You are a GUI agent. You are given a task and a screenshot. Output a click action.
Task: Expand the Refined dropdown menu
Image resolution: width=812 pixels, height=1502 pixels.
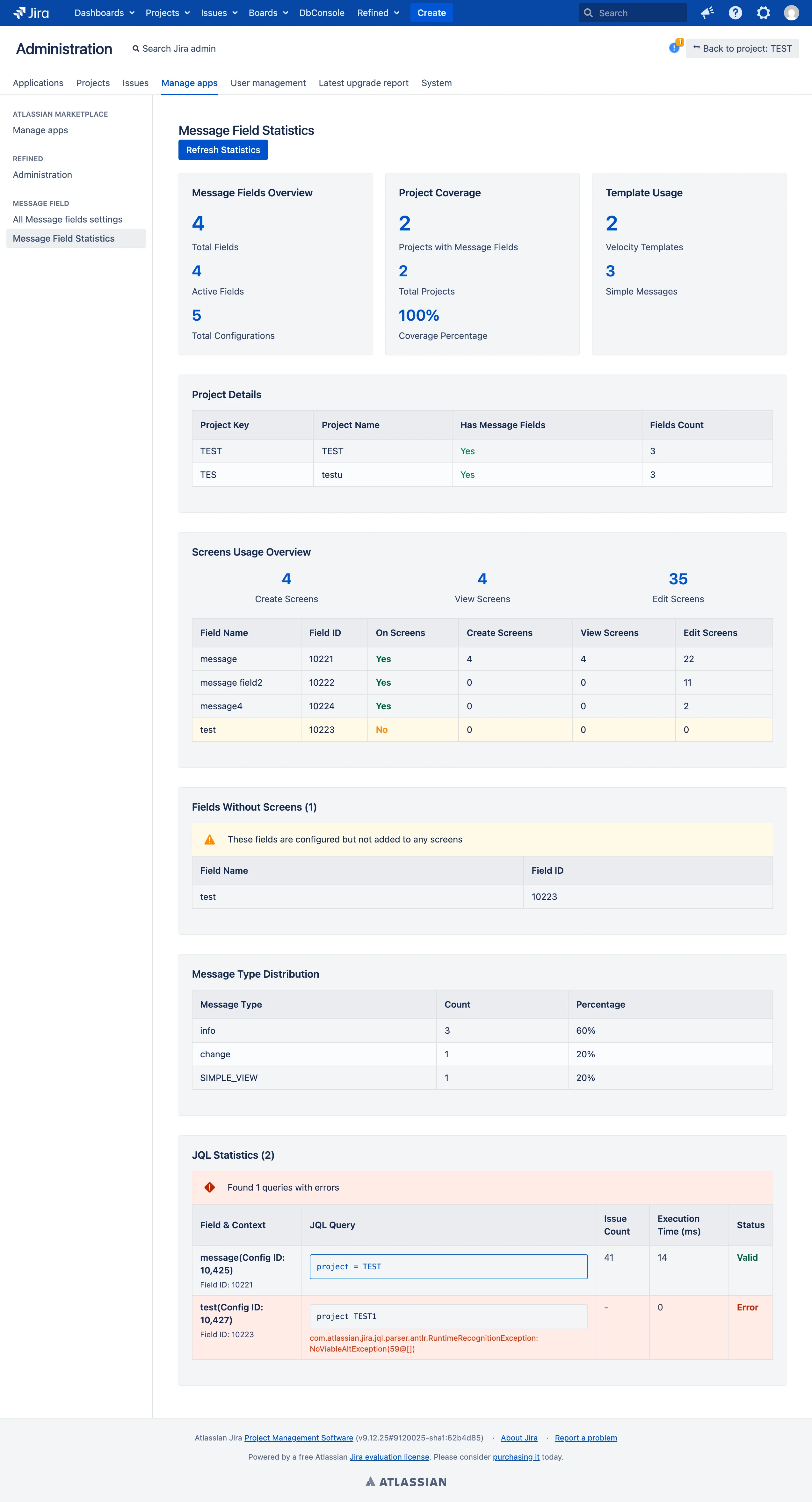[x=378, y=13]
